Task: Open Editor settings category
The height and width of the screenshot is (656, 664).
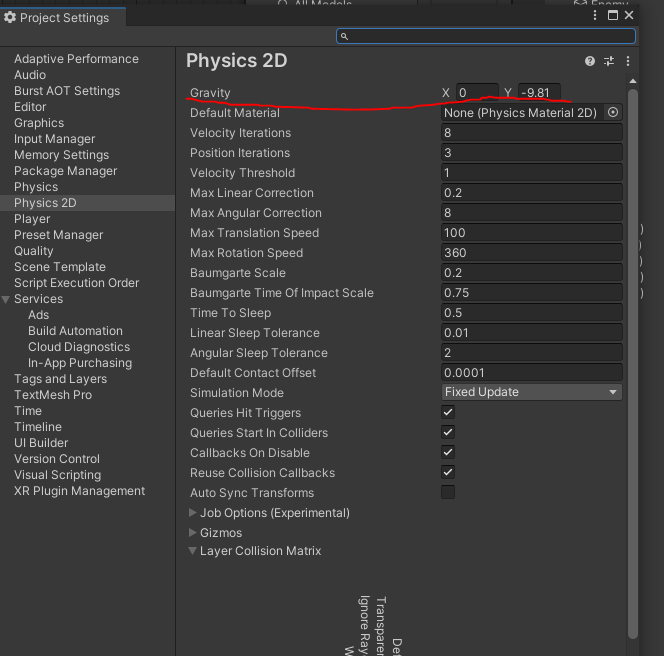Action: tap(30, 107)
